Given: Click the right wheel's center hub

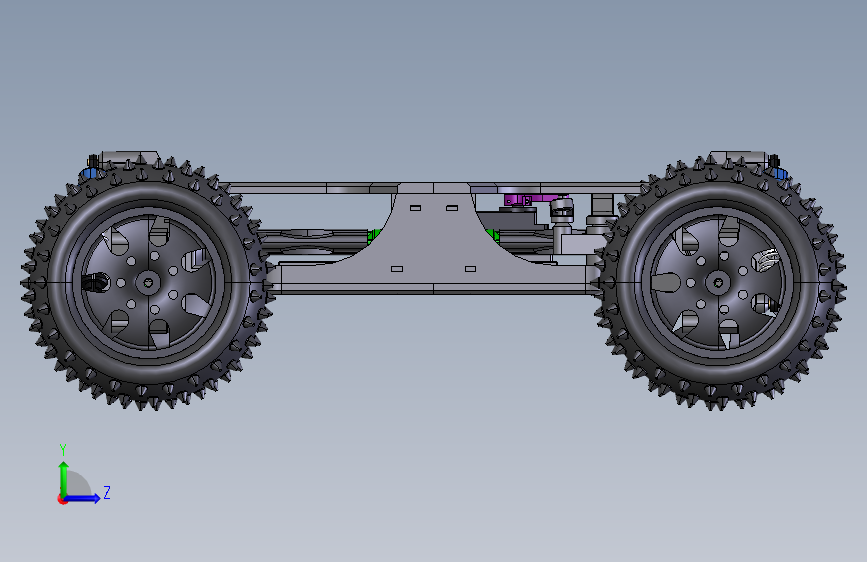Looking at the screenshot, I should pos(718,283).
